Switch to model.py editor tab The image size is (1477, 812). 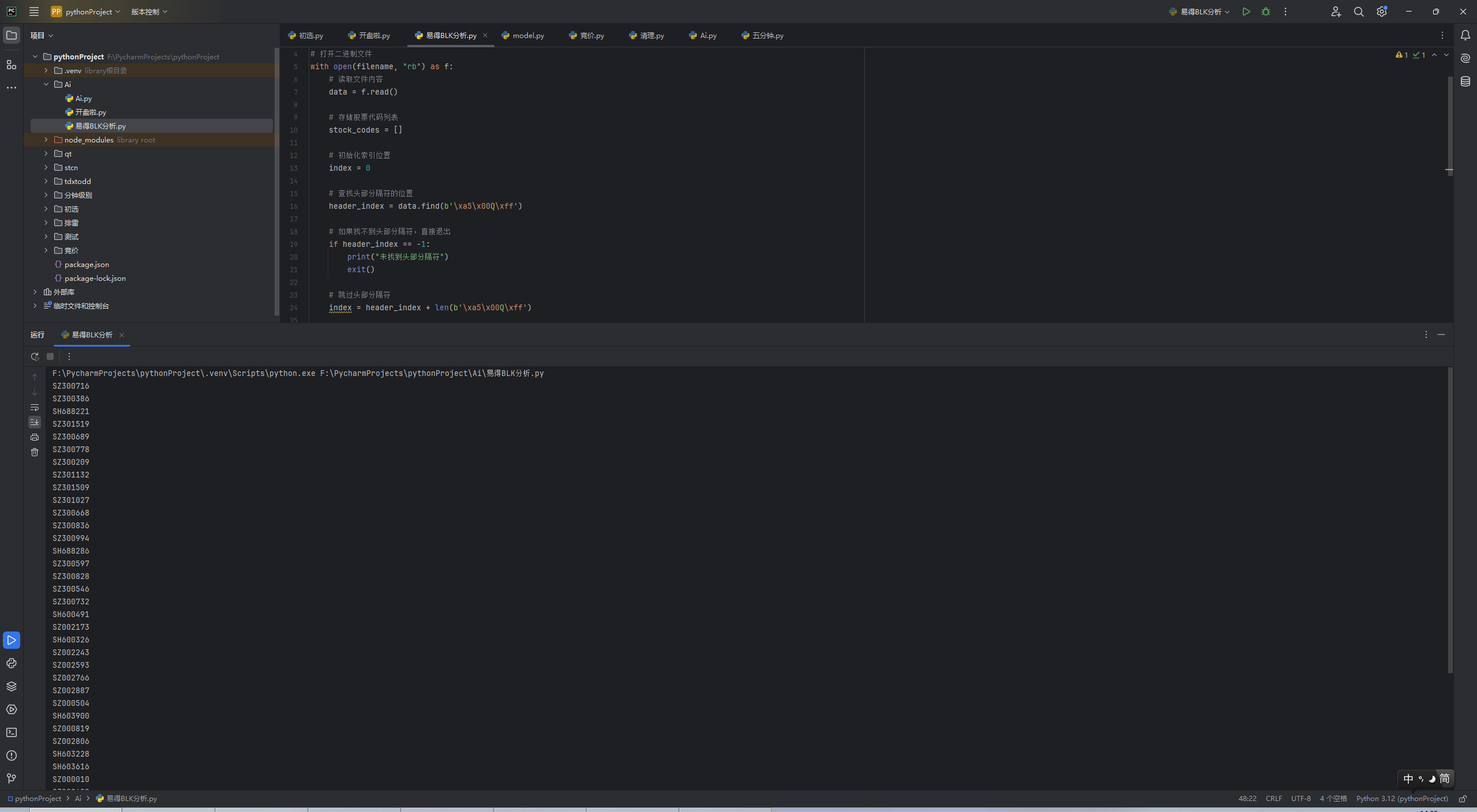click(523, 35)
